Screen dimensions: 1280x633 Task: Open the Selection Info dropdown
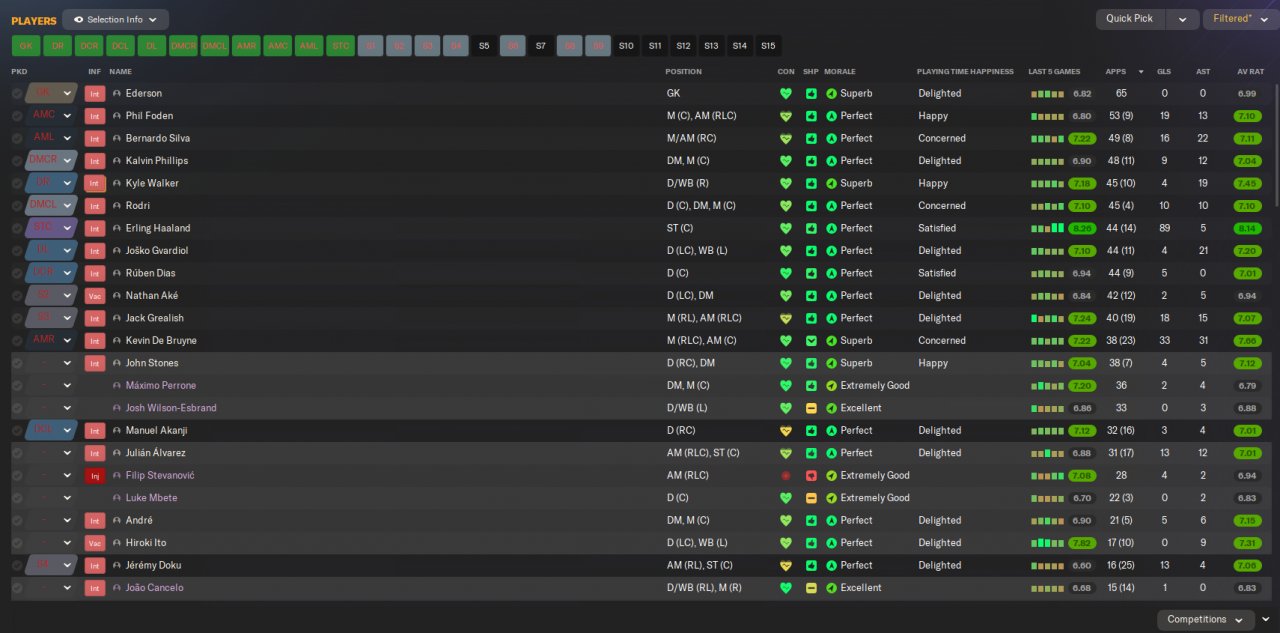(x=115, y=19)
